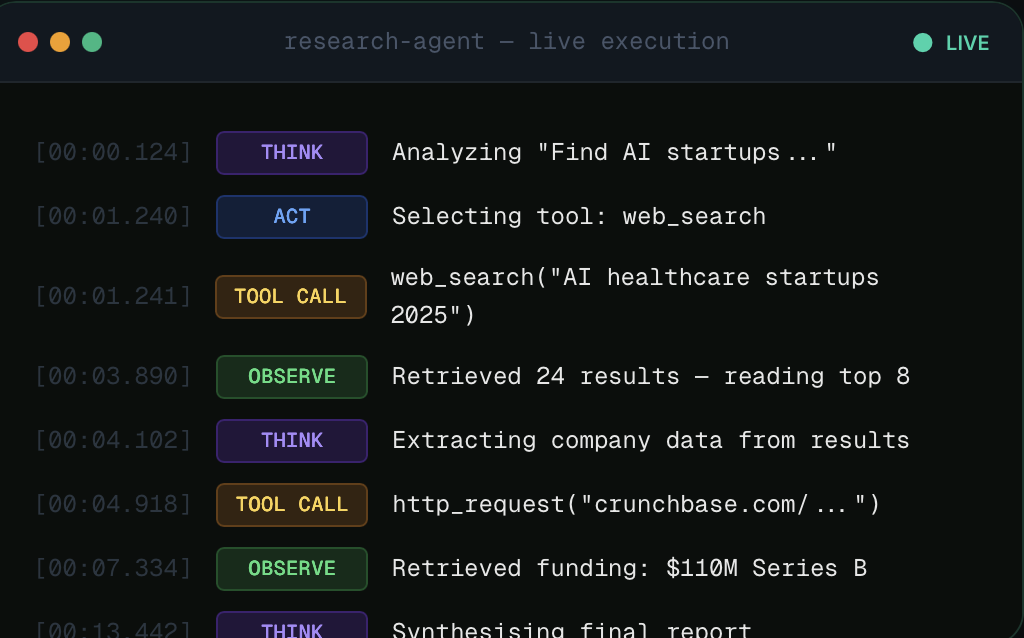Click the green maximize traffic light
1024x638 pixels.
pos(90,42)
